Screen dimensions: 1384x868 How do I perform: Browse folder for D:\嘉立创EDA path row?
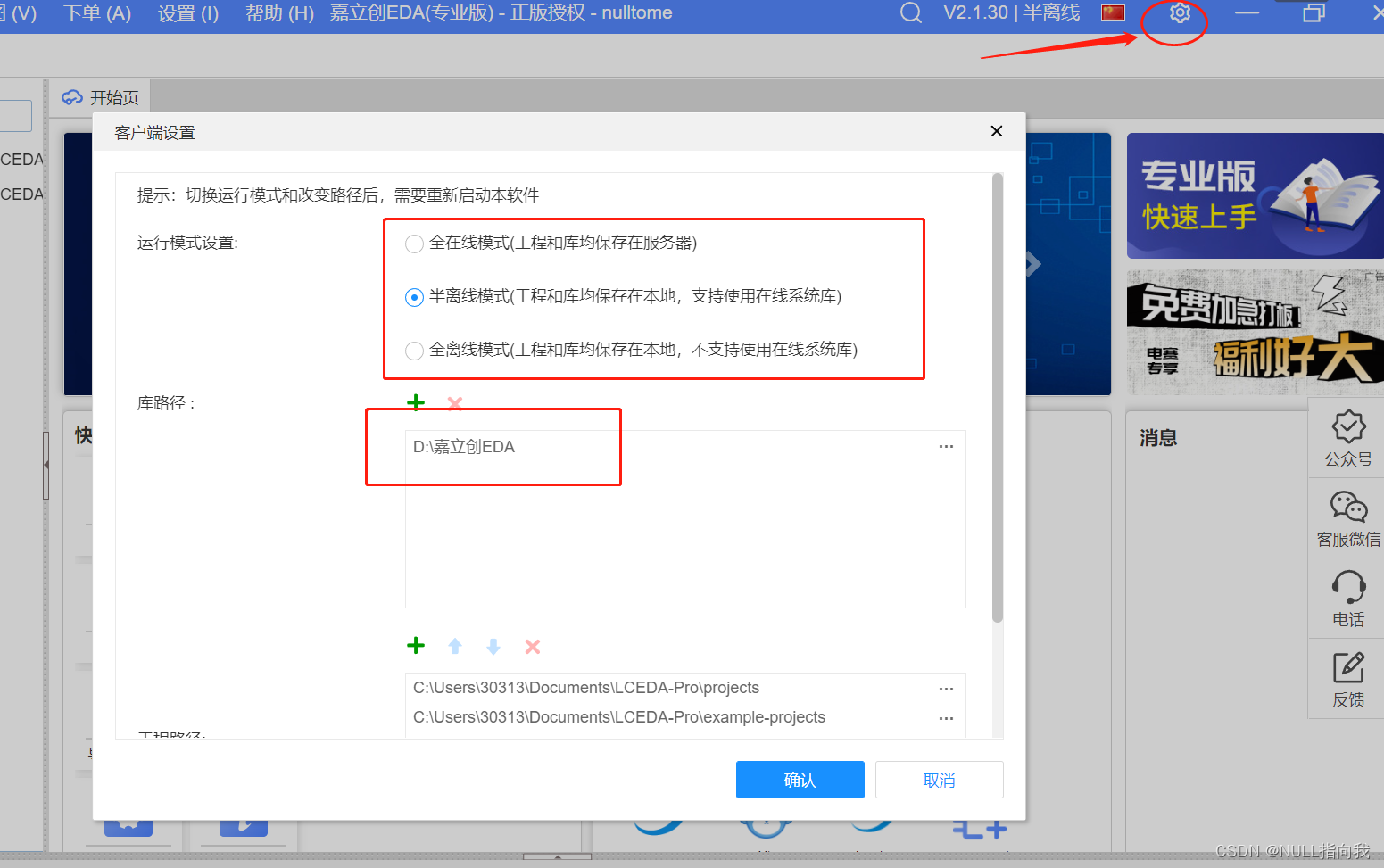pyautogui.click(x=946, y=446)
